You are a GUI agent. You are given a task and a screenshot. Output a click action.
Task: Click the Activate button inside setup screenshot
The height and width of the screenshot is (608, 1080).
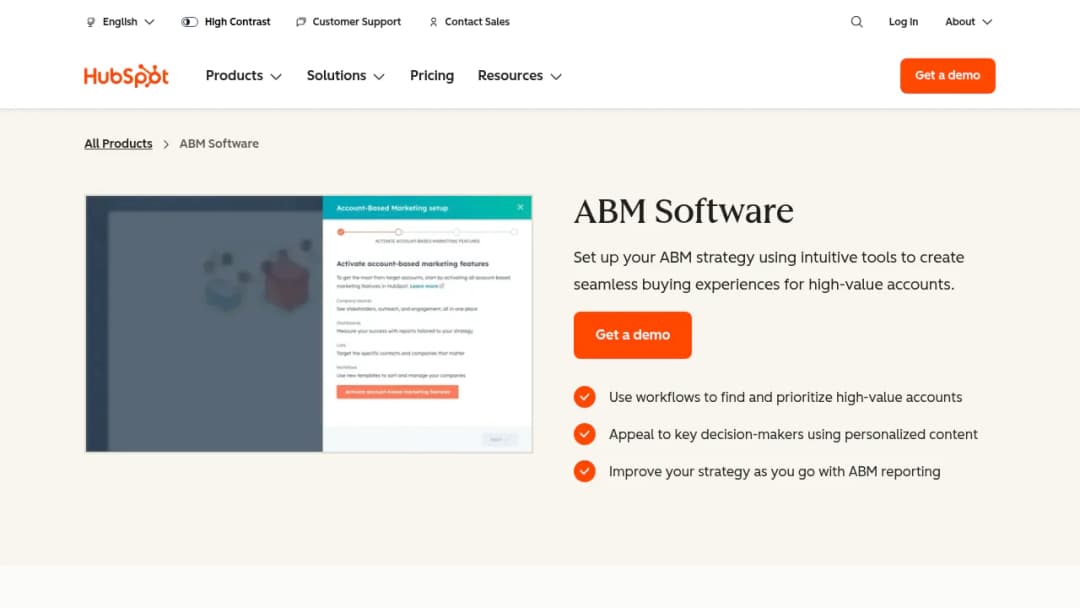tap(397, 392)
